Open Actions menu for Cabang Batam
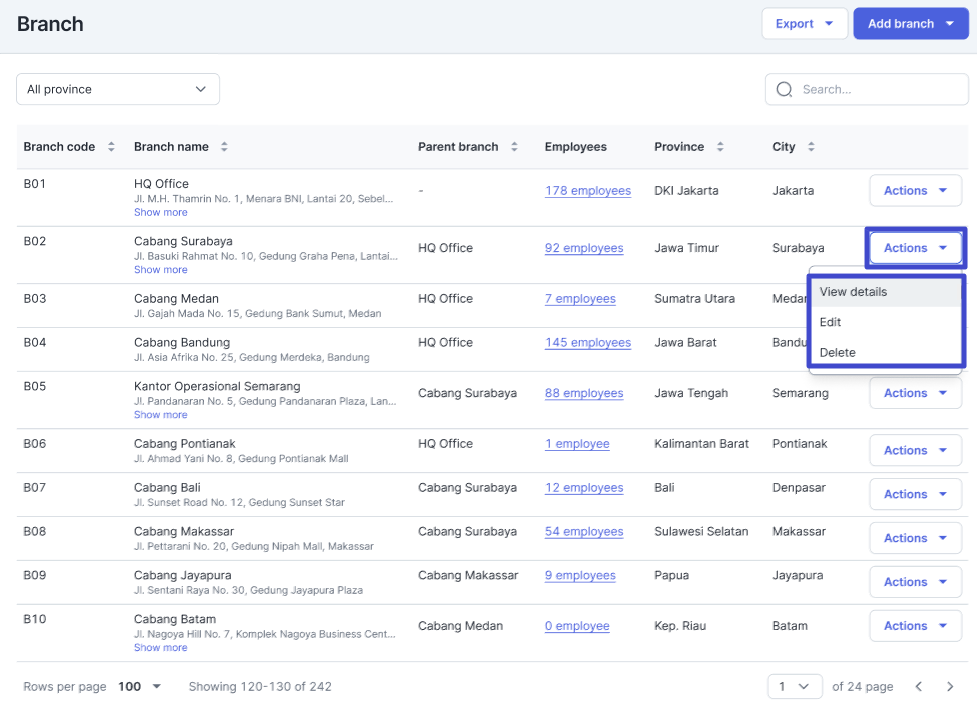 pos(915,626)
